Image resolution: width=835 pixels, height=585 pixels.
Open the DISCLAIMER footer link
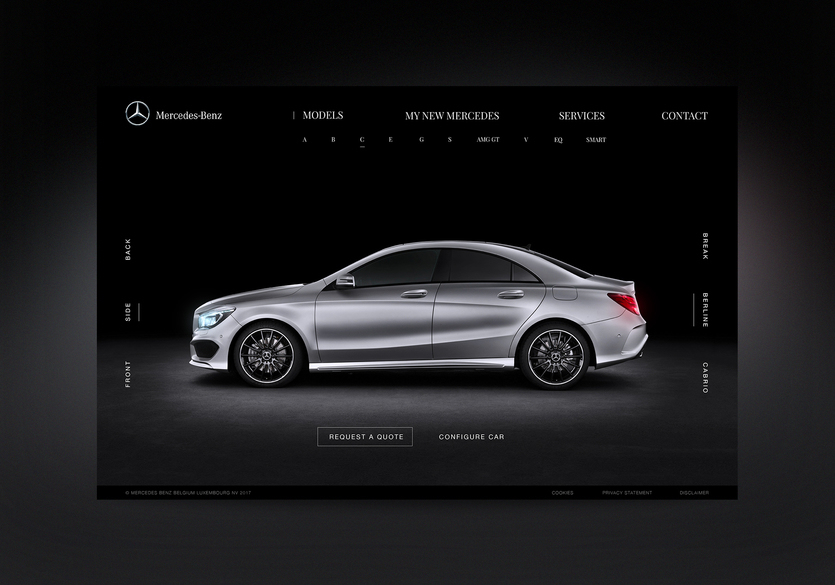tap(694, 493)
